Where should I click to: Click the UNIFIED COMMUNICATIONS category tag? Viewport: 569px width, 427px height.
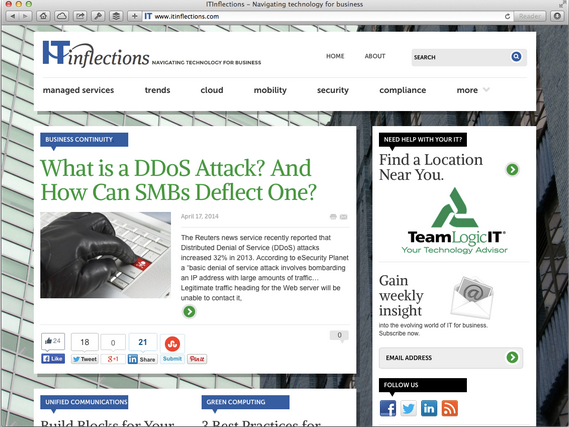click(84, 402)
